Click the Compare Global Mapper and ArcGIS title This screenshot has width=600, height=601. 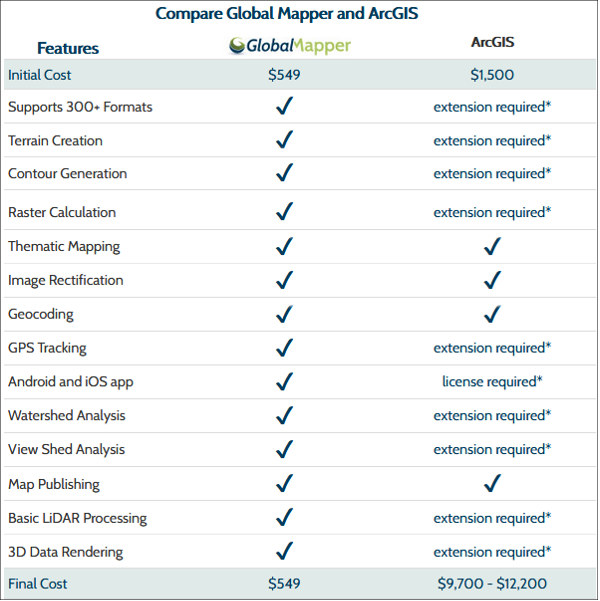point(286,14)
